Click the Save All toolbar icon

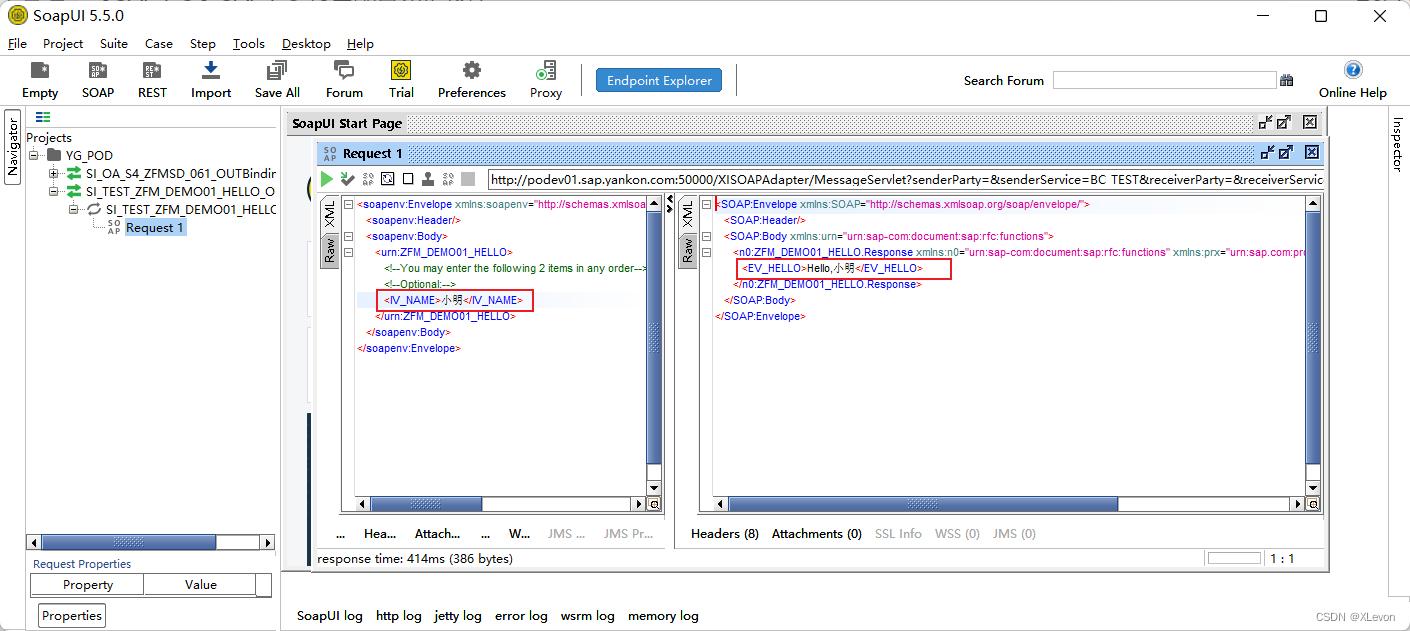coord(276,70)
